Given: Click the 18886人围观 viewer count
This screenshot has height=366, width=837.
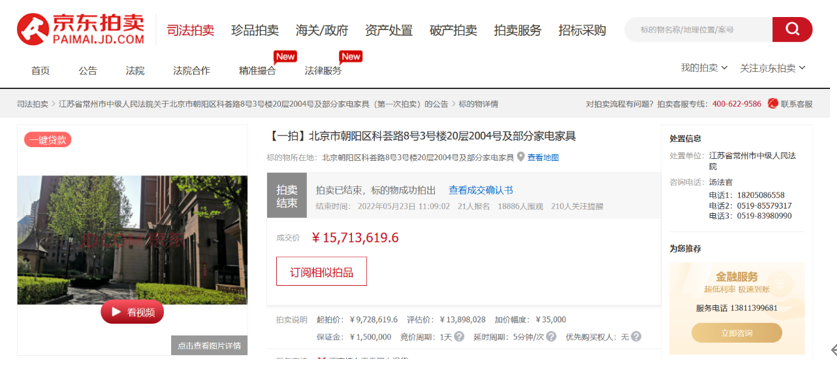Looking at the screenshot, I should pyautogui.click(x=520, y=206).
